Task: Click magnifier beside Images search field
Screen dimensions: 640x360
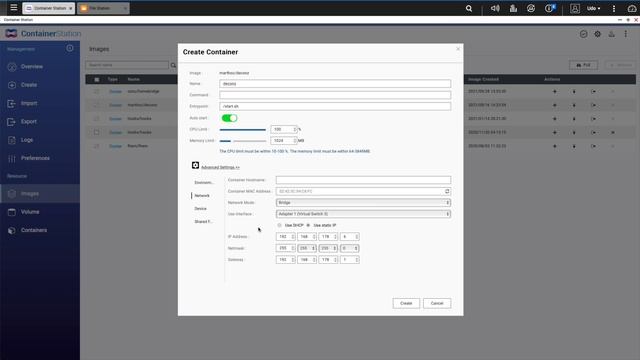Action: click(x=173, y=65)
